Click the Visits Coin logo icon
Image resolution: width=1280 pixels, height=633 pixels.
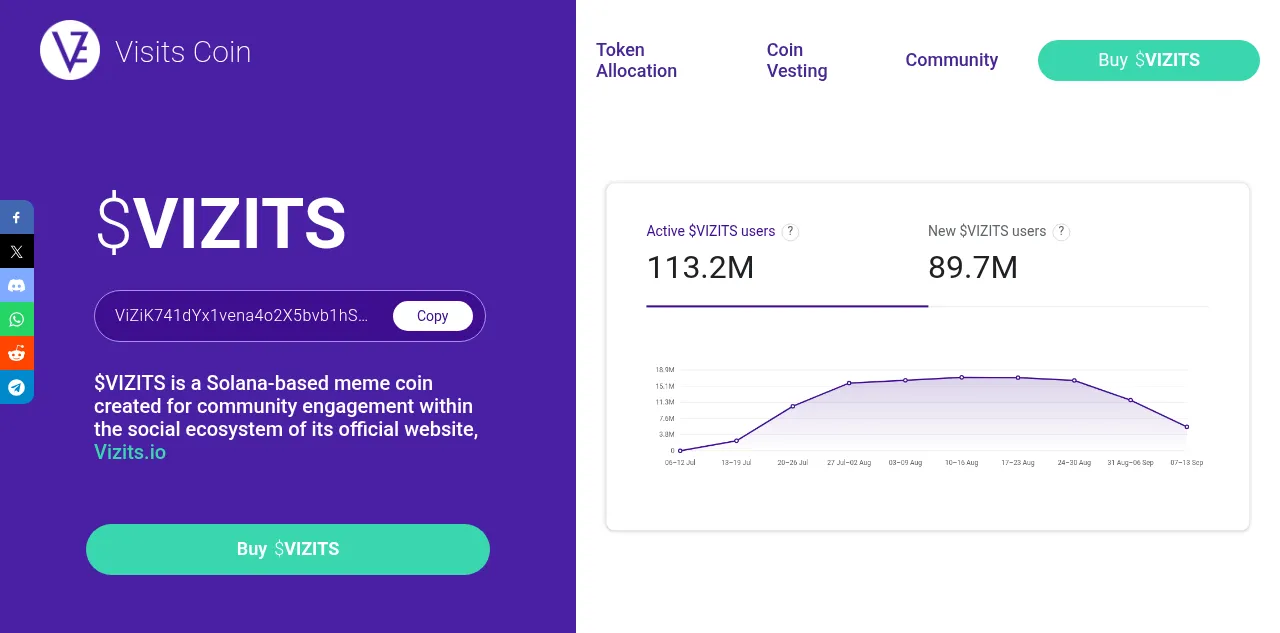click(x=70, y=50)
